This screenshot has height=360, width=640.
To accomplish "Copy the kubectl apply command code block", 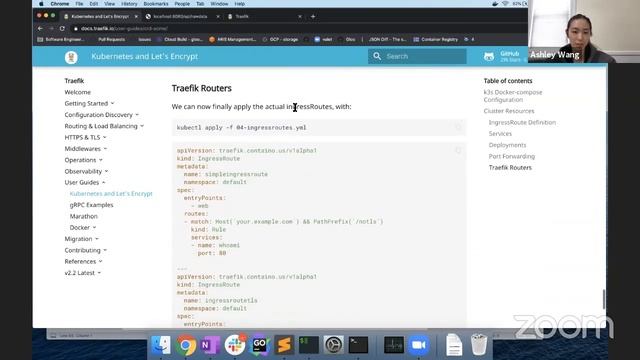I will coord(458,127).
